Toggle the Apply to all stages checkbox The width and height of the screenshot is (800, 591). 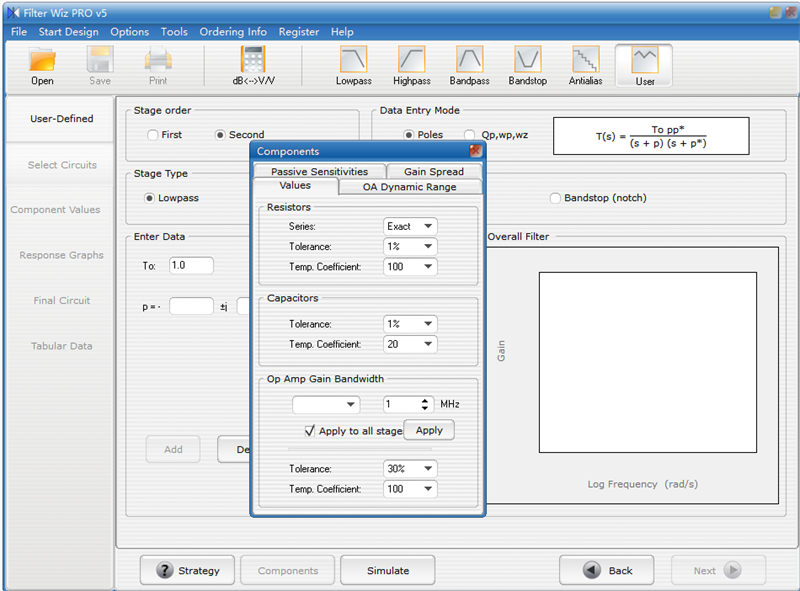click(x=310, y=431)
